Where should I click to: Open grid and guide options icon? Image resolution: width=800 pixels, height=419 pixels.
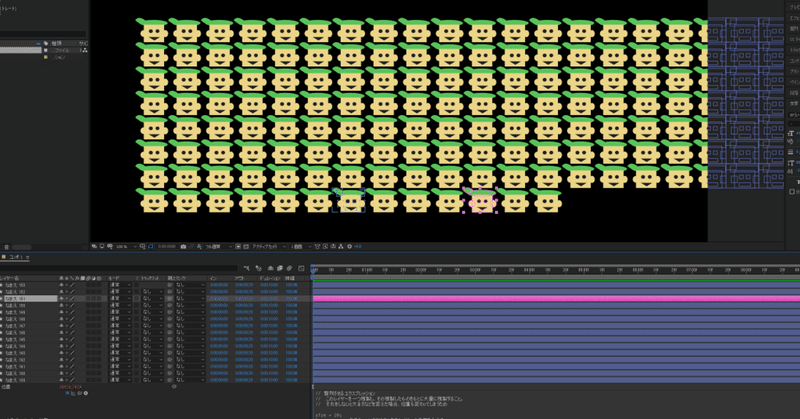pos(142,247)
